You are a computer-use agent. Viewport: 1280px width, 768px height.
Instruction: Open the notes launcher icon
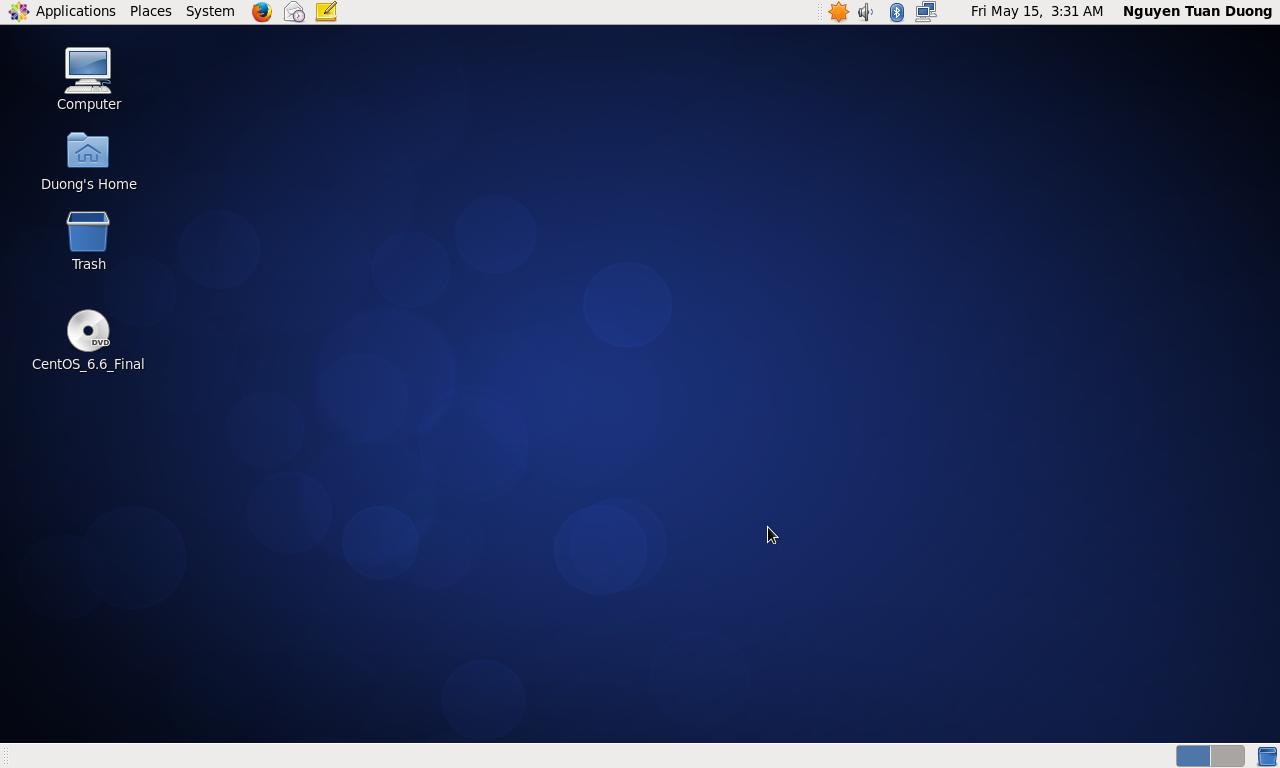[x=326, y=12]
